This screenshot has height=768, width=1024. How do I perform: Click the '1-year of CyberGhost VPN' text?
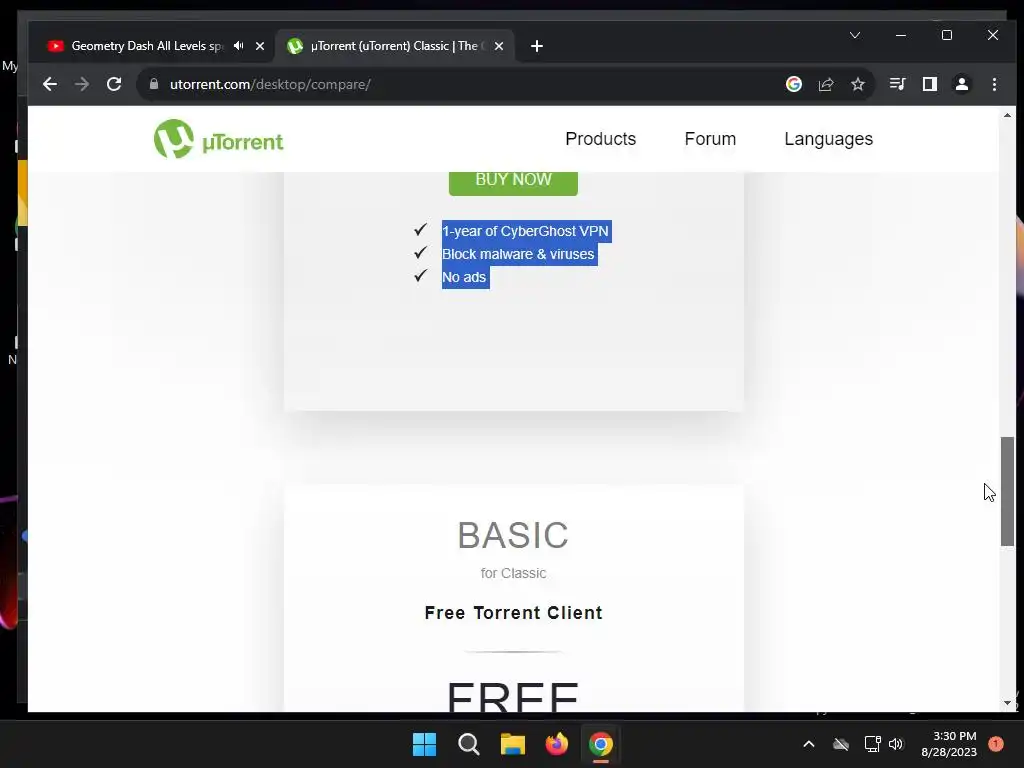tap(525, 231)
